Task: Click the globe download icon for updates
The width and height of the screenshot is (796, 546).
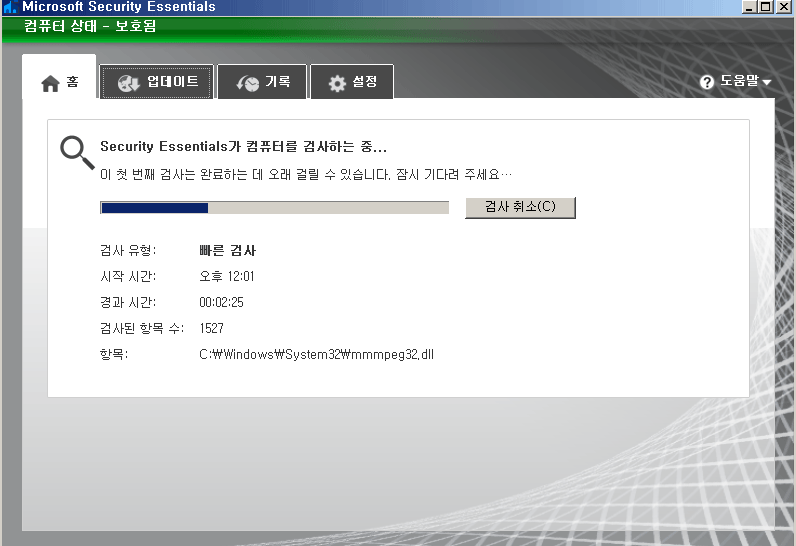Action: tap(128, 83)
